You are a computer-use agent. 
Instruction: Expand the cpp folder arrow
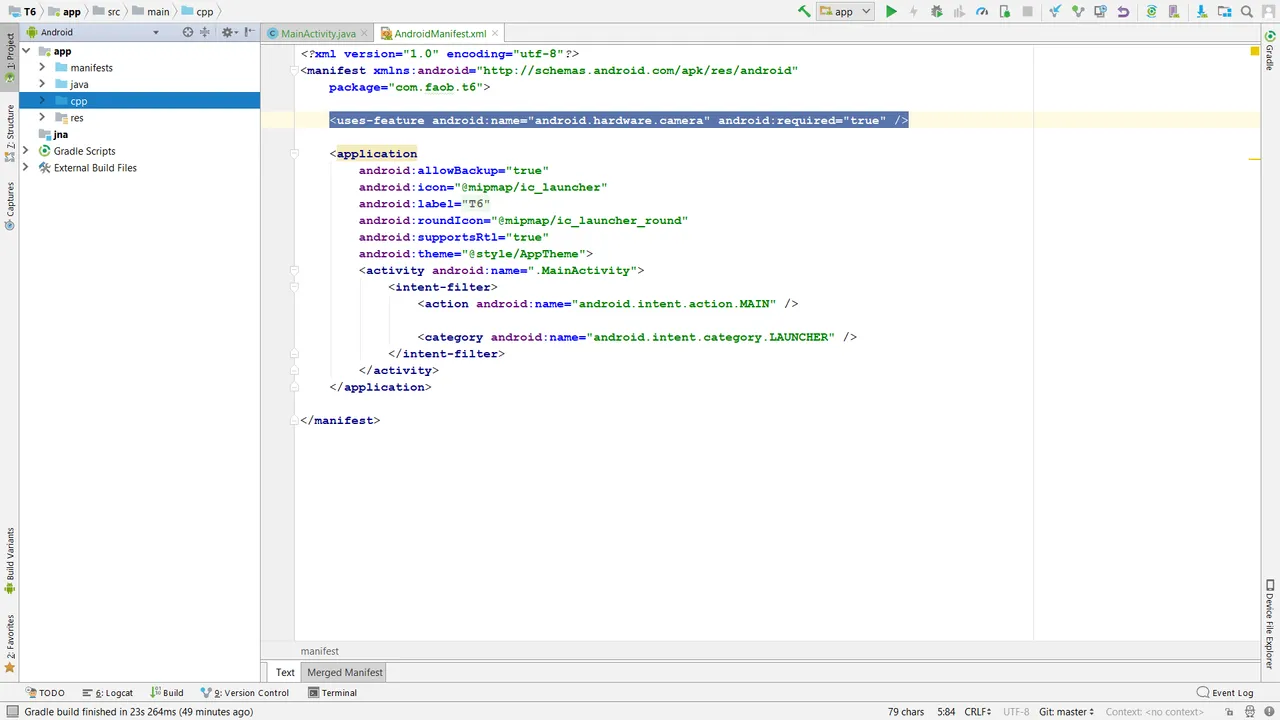(x=42, y=101)
